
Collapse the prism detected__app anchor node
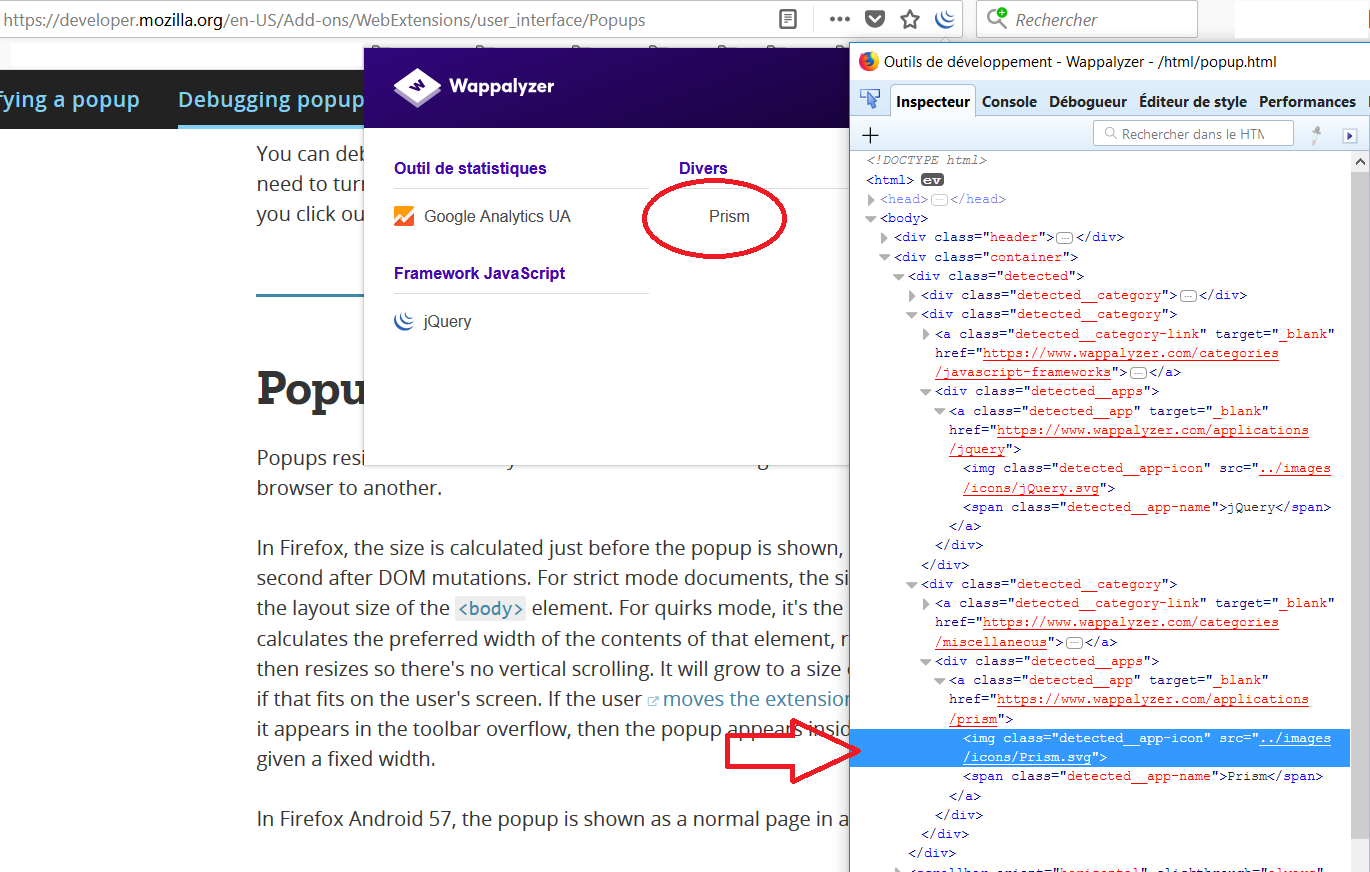tap(939, 680)
